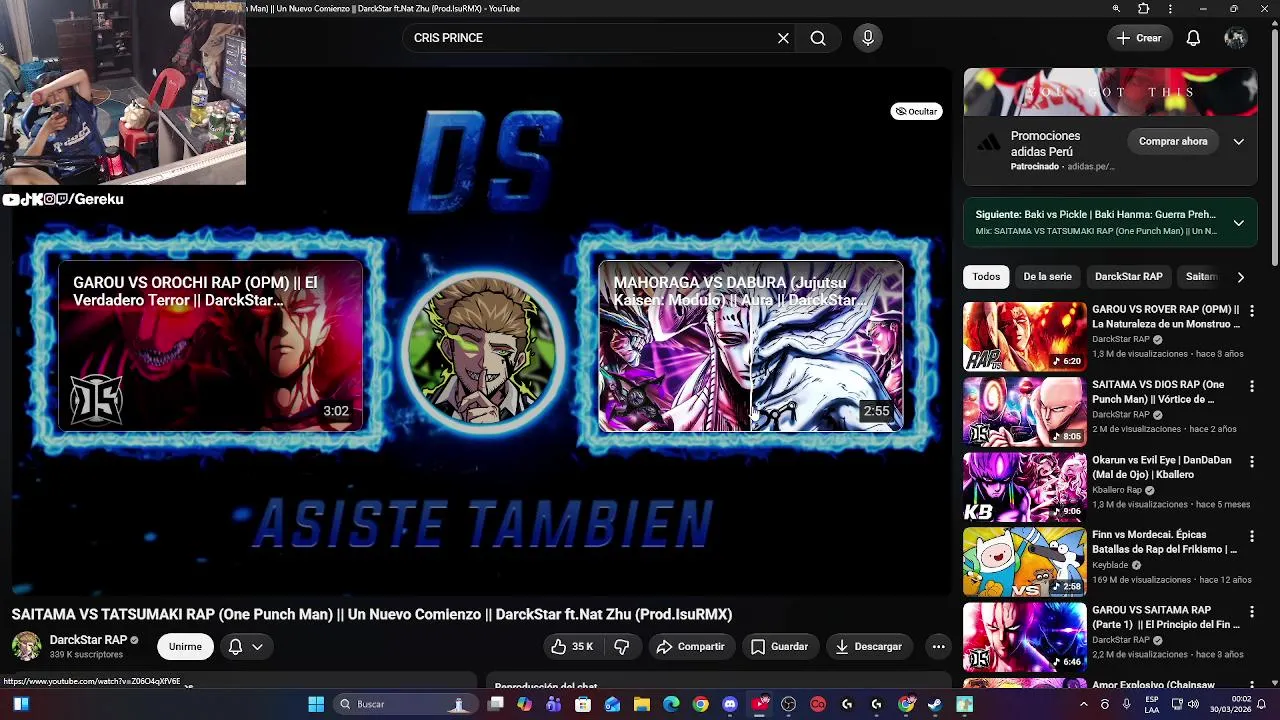The image size is (1280, 720).
Task: Open Discord from the taskbar
Action: click(730, 704)
